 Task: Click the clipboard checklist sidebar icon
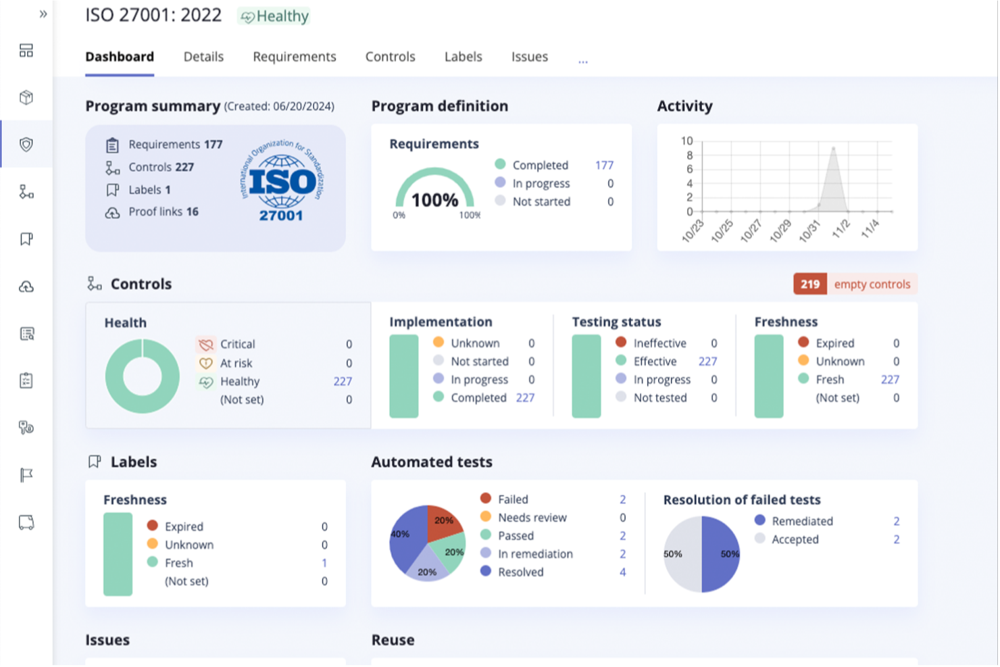point(27,381)
